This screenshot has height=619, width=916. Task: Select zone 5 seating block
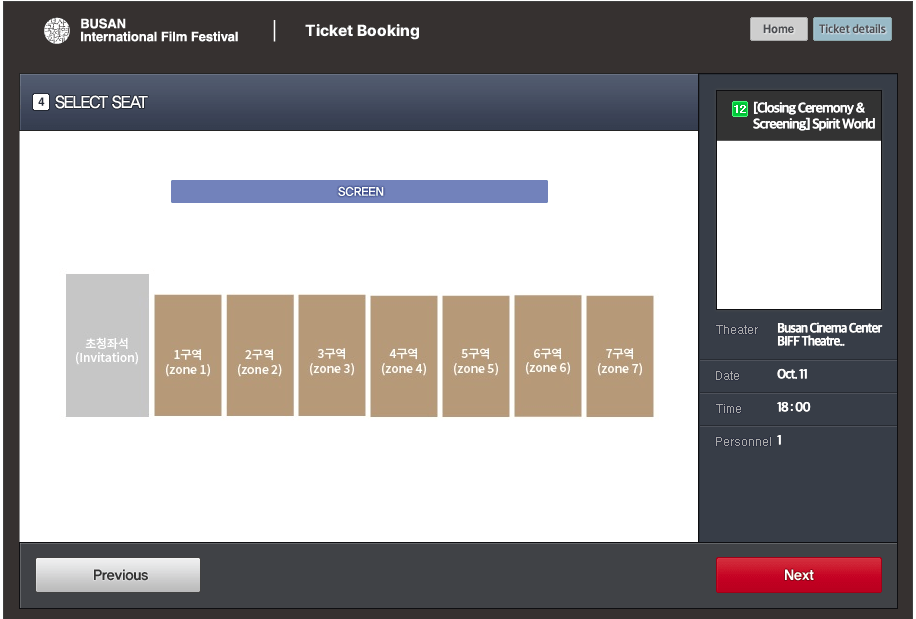pos(476,356)
